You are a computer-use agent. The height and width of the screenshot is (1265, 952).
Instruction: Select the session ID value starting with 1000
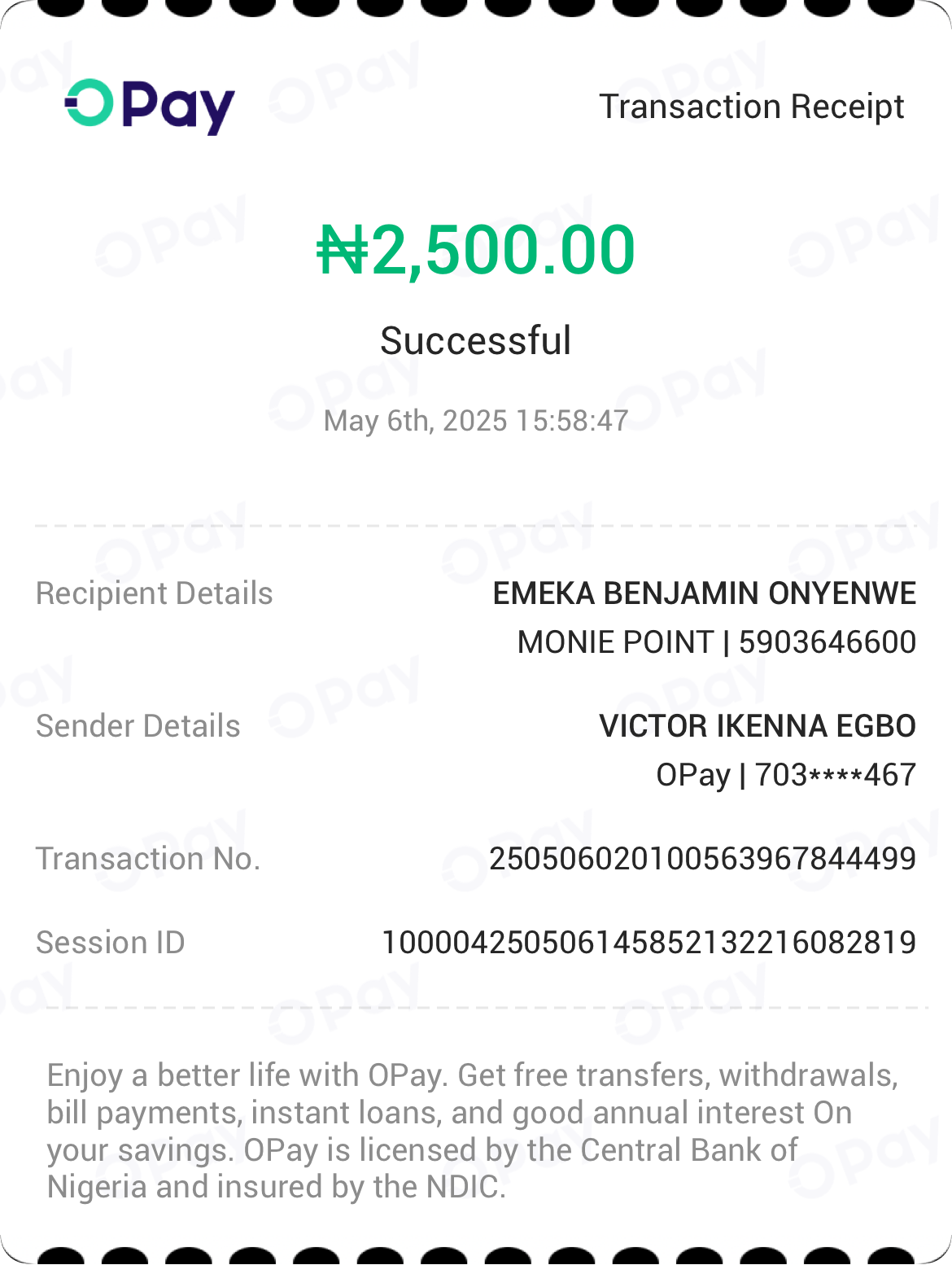point(649,943)
